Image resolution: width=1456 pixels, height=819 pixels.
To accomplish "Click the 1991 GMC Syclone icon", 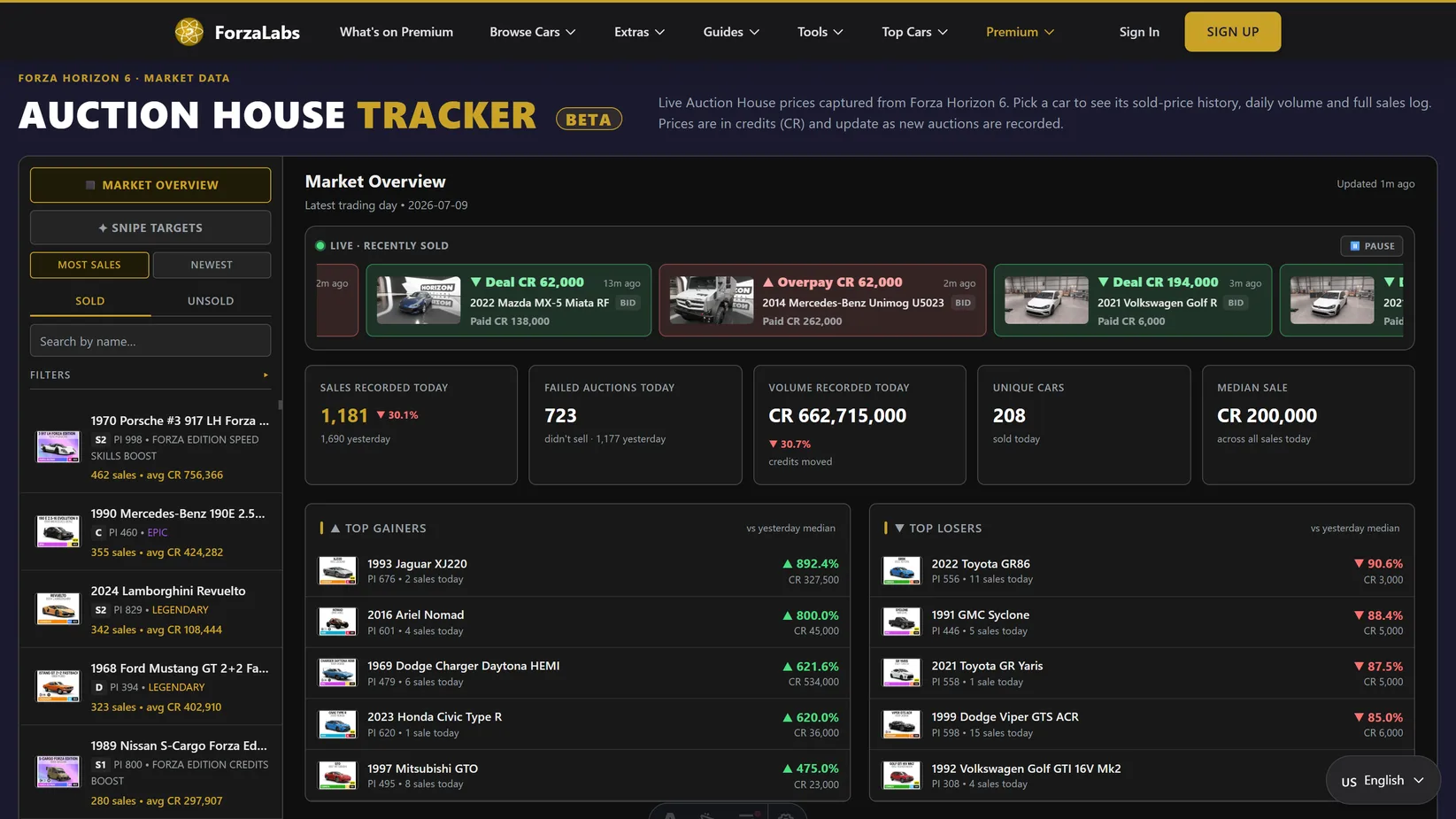I will (901, 622).
